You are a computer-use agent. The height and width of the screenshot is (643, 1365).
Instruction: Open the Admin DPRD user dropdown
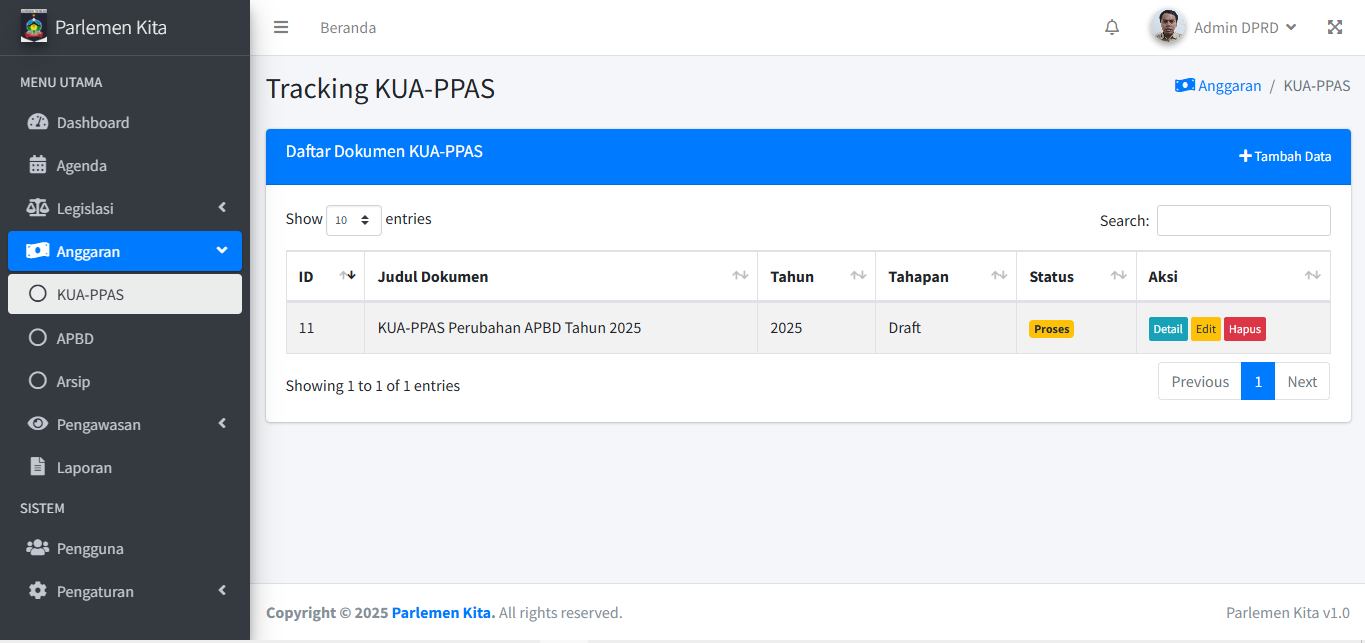pos(1244,28)
